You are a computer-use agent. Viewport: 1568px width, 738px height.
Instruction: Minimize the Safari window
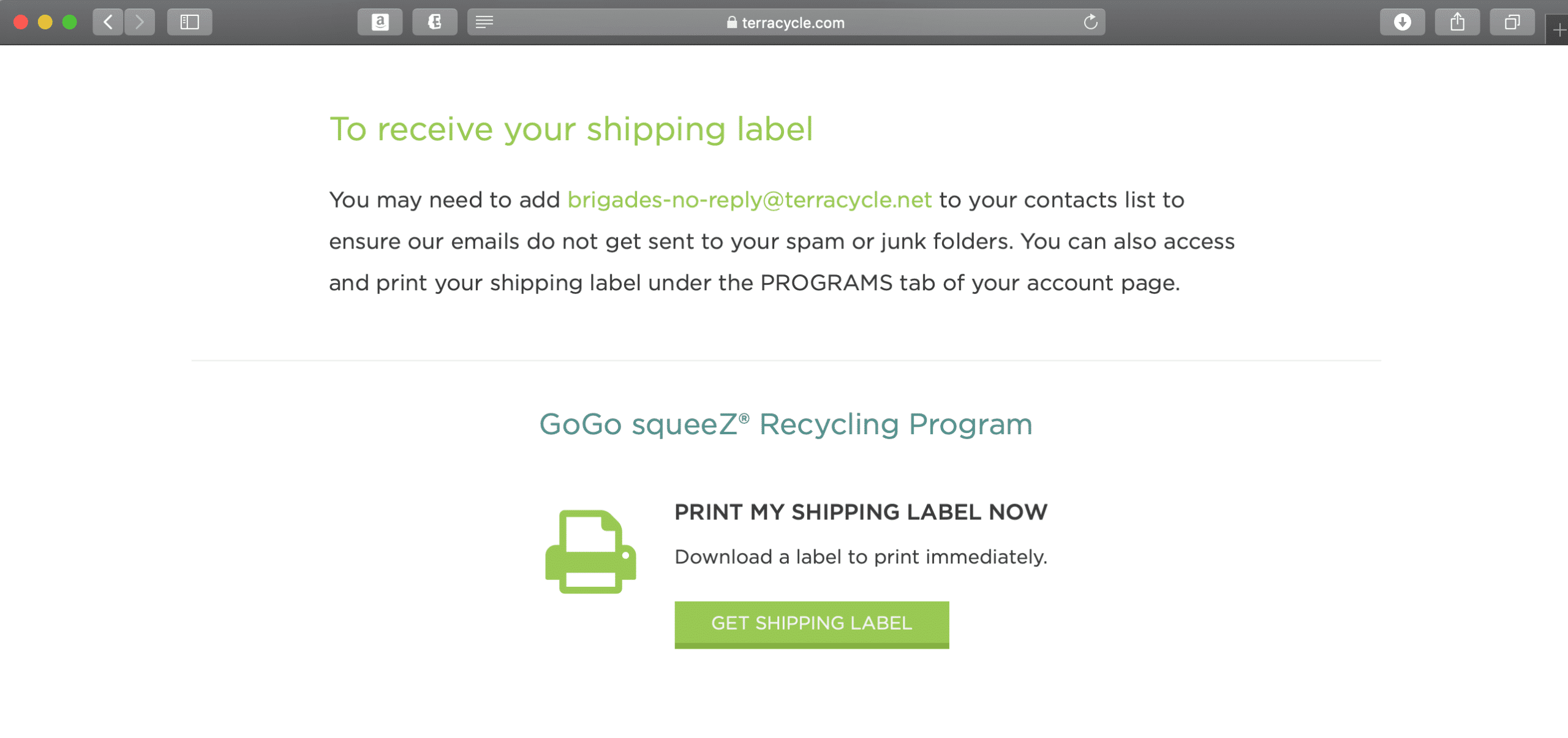[x=45, y=23]
